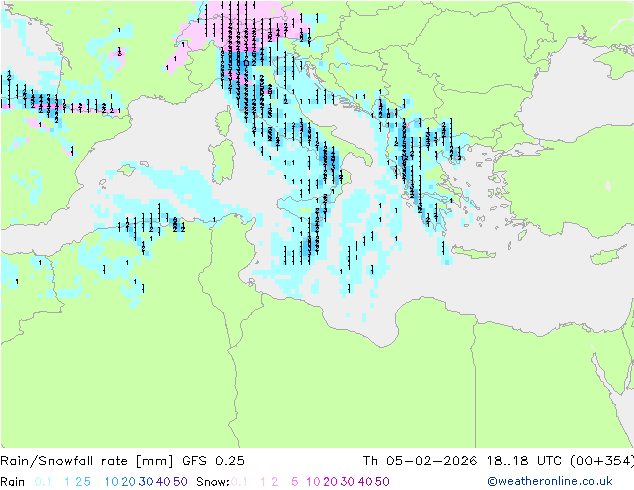Pick the Snow 40 legend color value

tap(365, 482)
